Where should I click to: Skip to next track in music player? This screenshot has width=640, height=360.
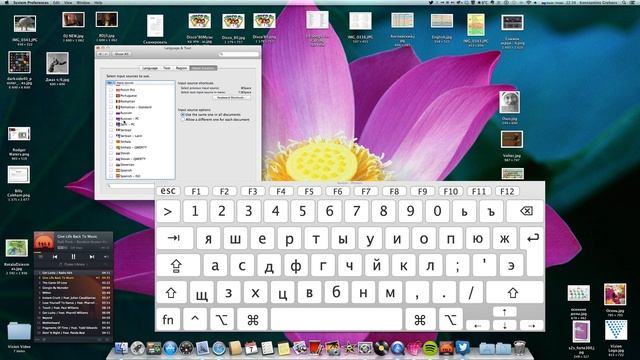(x=92, y=257)
